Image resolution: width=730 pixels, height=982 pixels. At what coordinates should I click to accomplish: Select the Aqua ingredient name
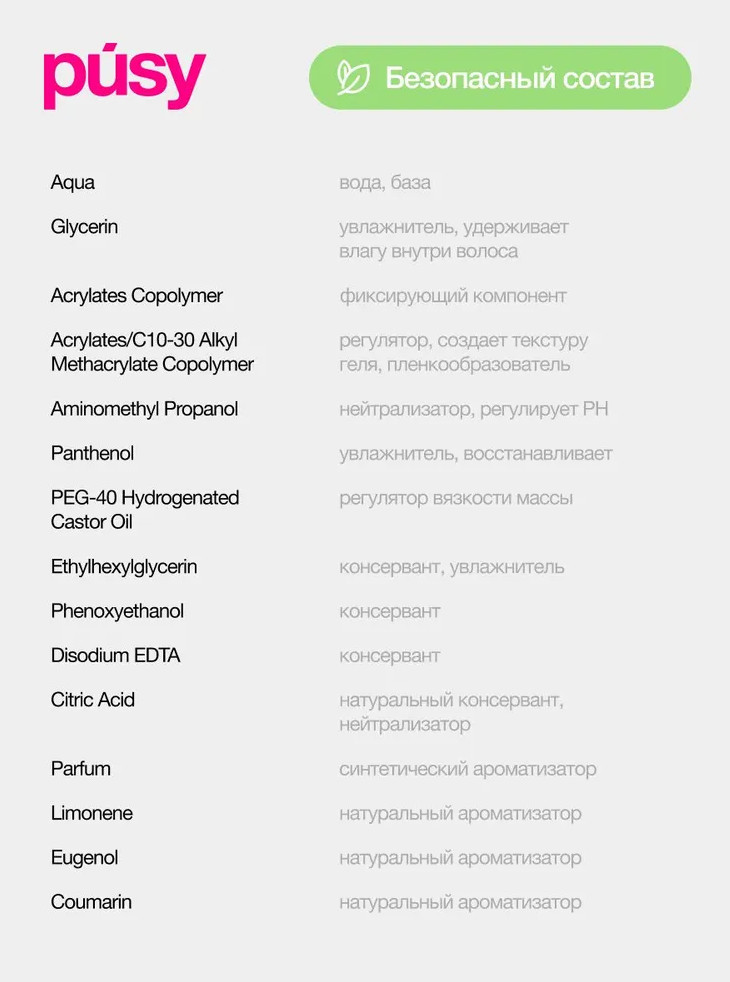coord(73,183)
